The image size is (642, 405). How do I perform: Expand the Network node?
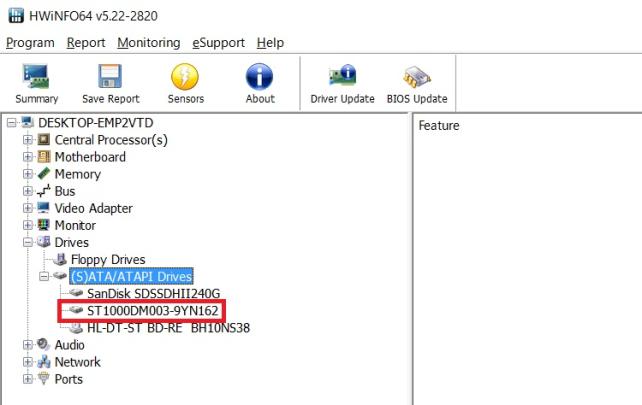(x=28, y=362)
